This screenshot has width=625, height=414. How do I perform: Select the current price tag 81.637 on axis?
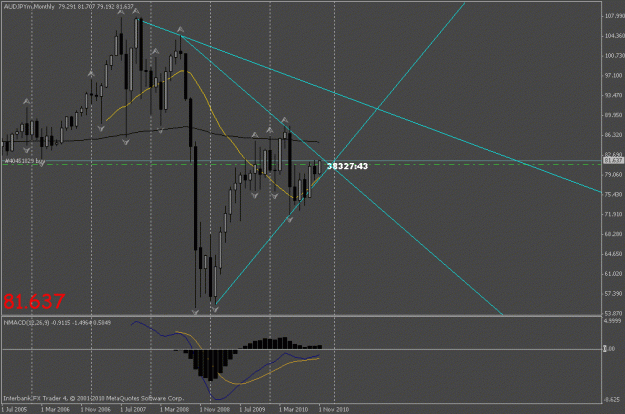click(613, 160)
